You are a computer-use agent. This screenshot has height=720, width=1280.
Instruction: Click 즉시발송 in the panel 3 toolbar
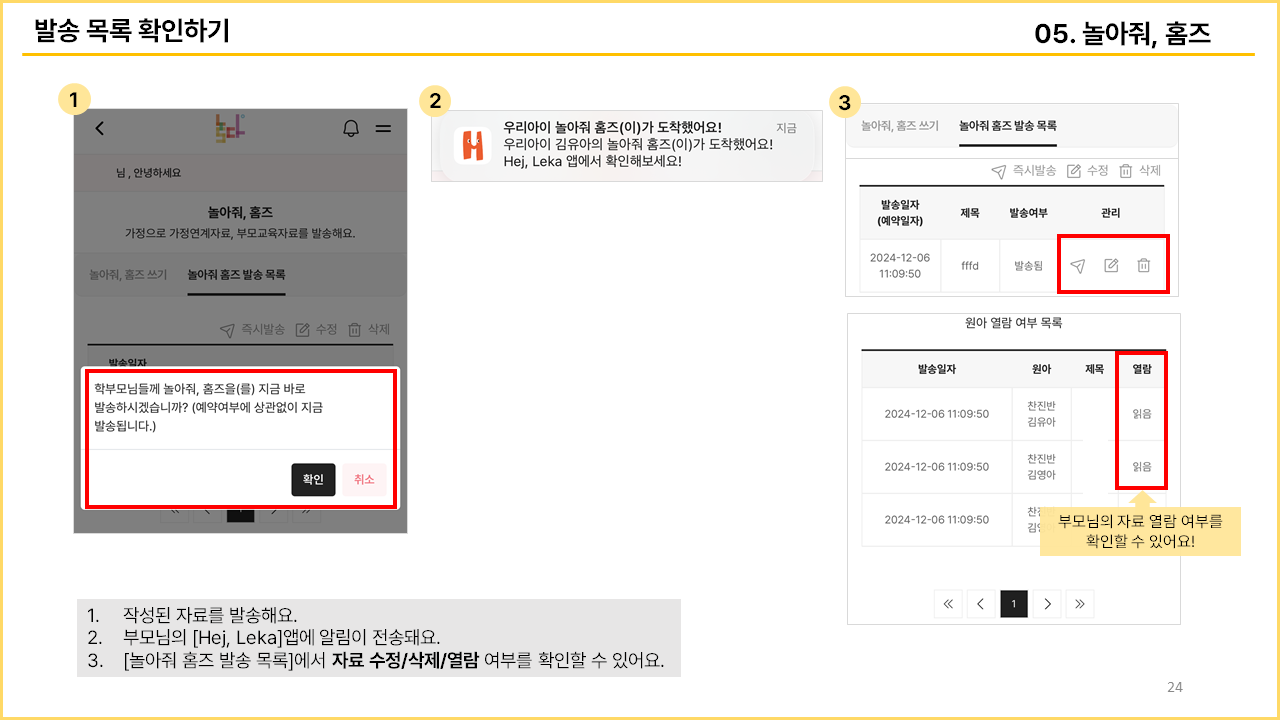tap(1024, 171)
